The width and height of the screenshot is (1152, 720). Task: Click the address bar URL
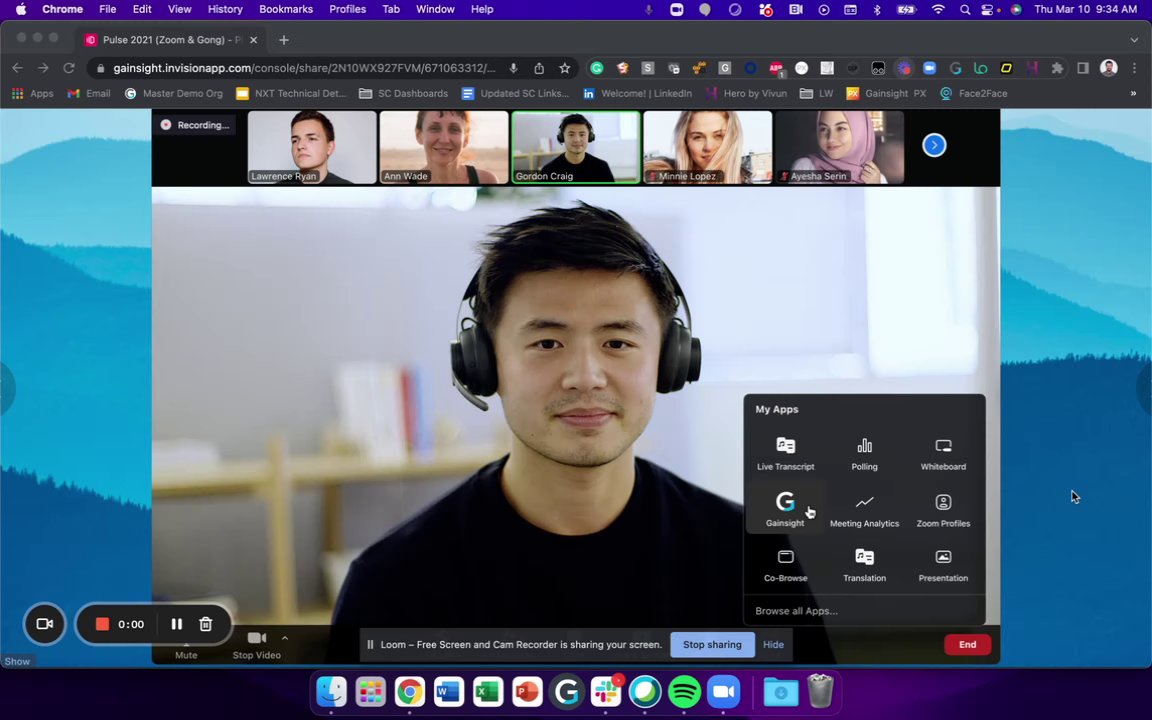click(304, 68)
